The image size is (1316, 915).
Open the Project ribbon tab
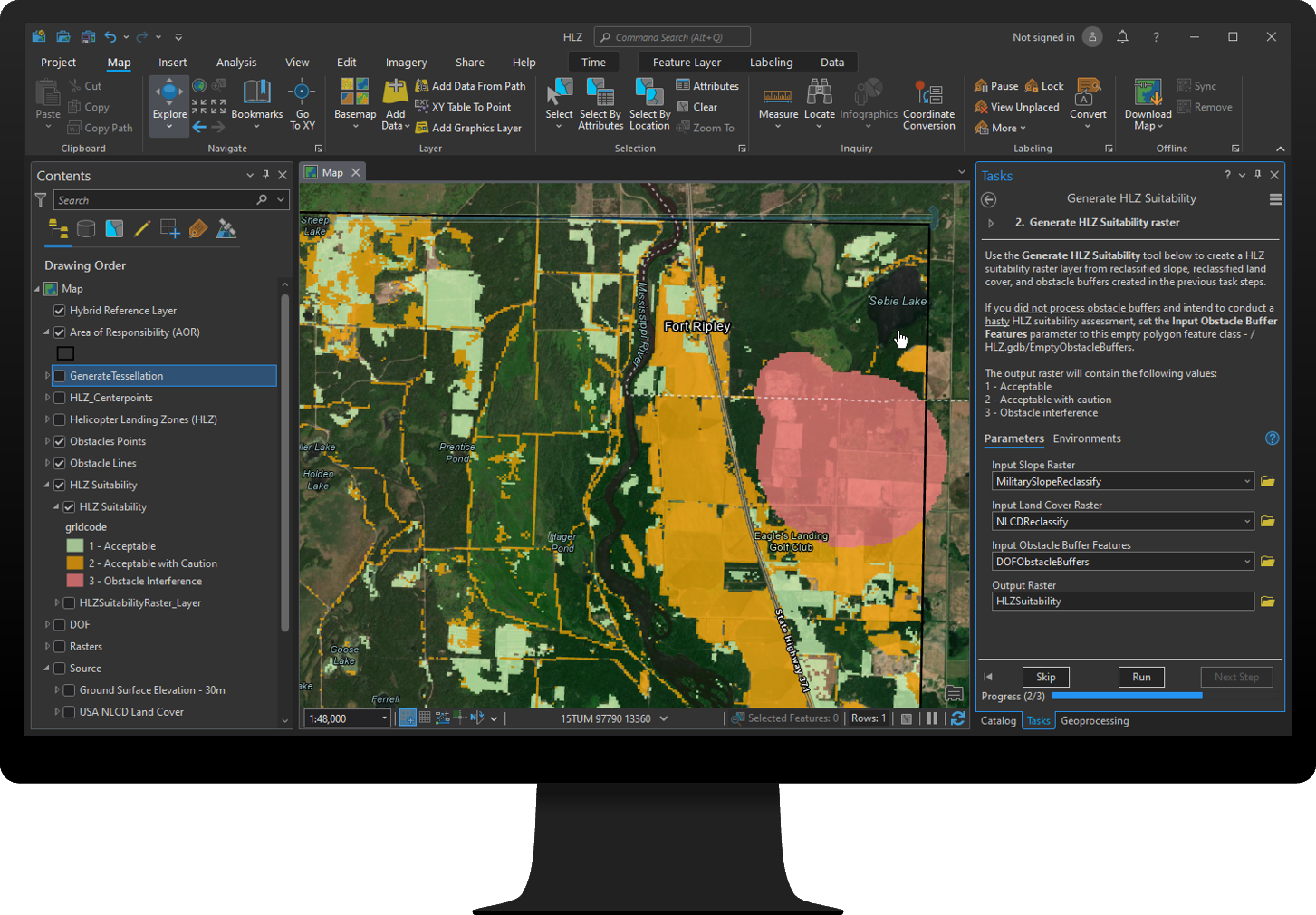pos(58,63)
